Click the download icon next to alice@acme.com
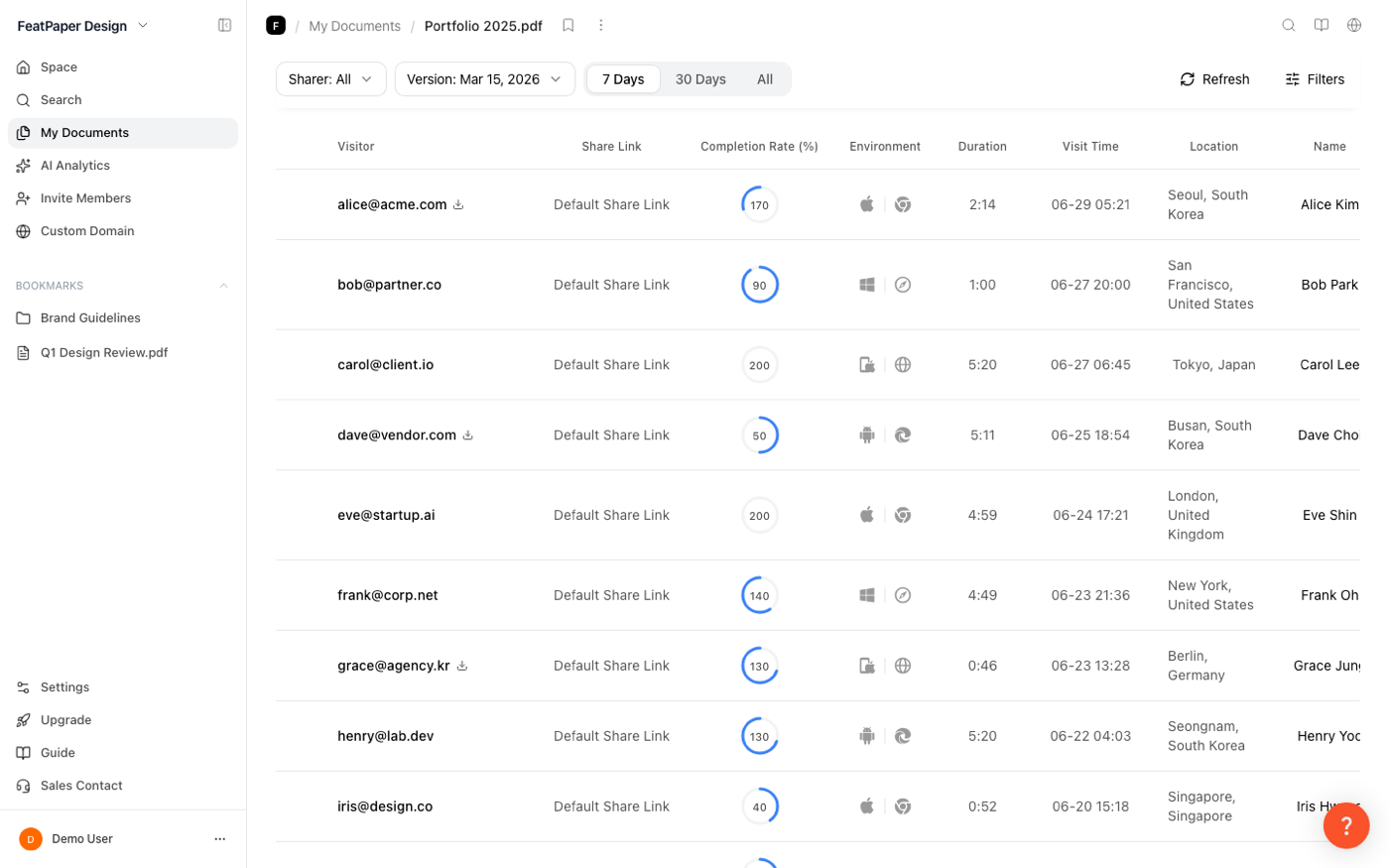The image size is (1389, 868). [458, 204]
